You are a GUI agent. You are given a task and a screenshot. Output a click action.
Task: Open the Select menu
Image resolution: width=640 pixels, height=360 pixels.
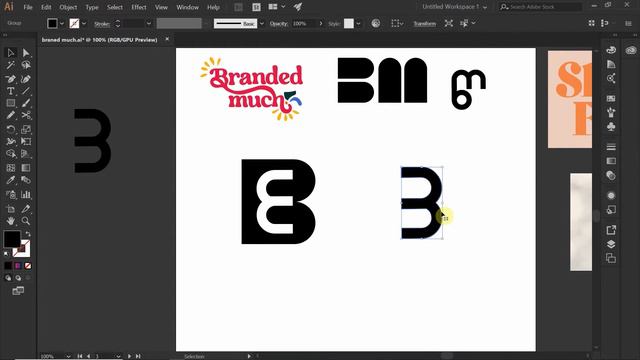tap(115, 7)
